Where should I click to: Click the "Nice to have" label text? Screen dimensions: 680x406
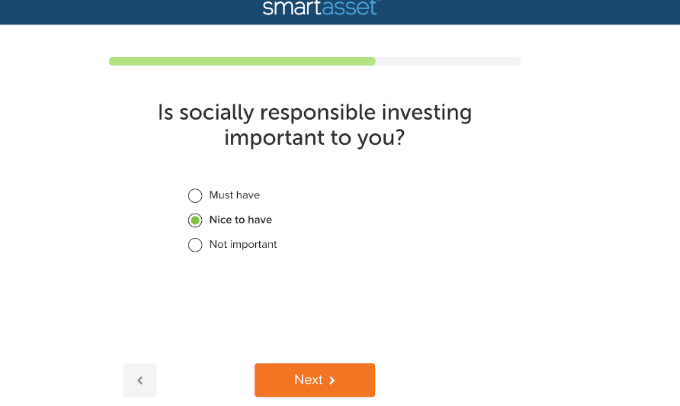click(x=240, y=220)
